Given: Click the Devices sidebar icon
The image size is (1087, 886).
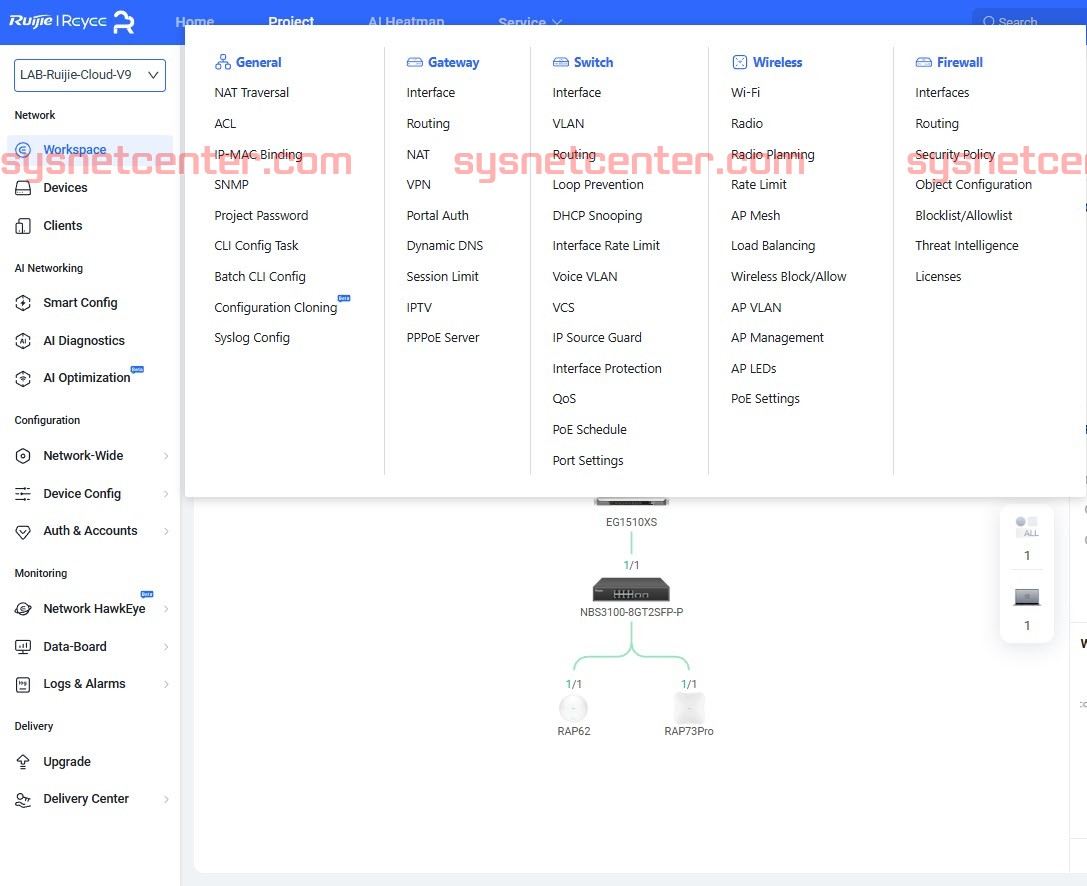Looking at the screenshot, I should 23,188.
